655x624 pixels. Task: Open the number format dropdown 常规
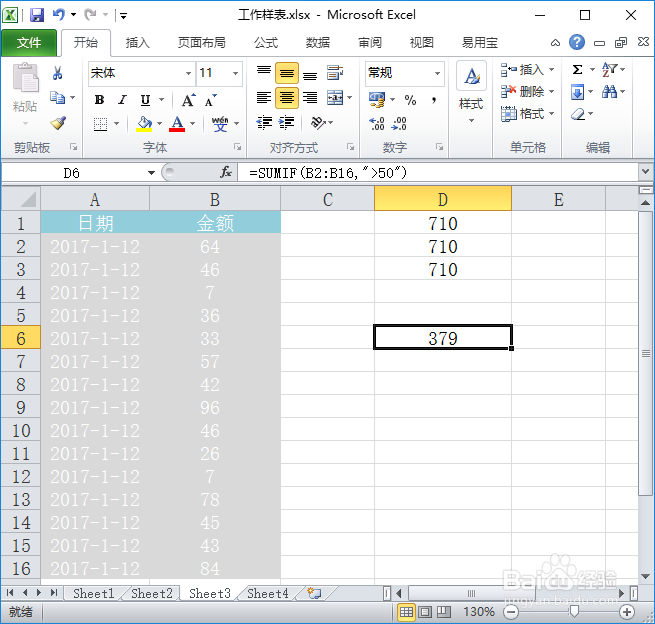click(437, 74)
